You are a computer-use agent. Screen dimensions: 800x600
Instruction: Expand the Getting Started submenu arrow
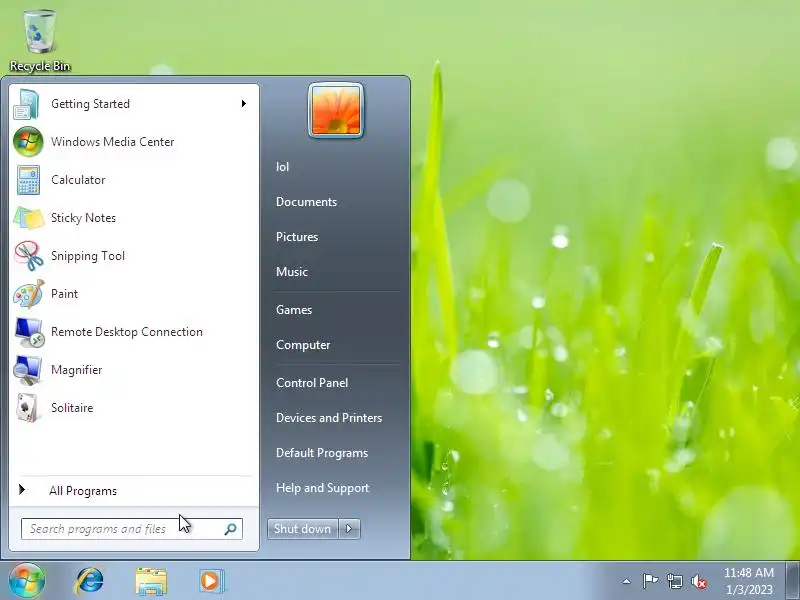click(244, 104)
